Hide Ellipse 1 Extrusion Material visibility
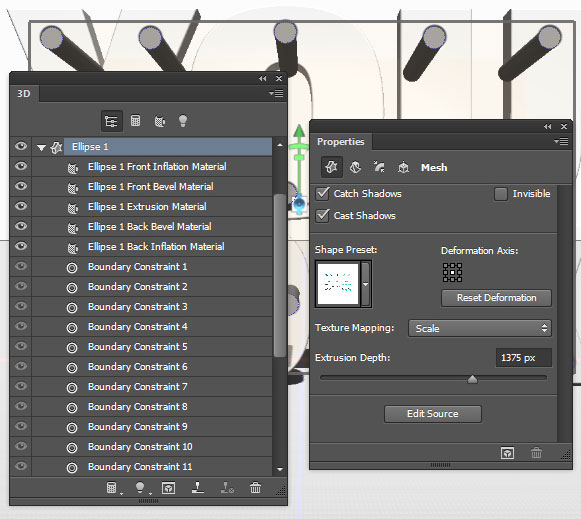The width and height of the screenshot is (581, 519). click(x=21, y=206)
